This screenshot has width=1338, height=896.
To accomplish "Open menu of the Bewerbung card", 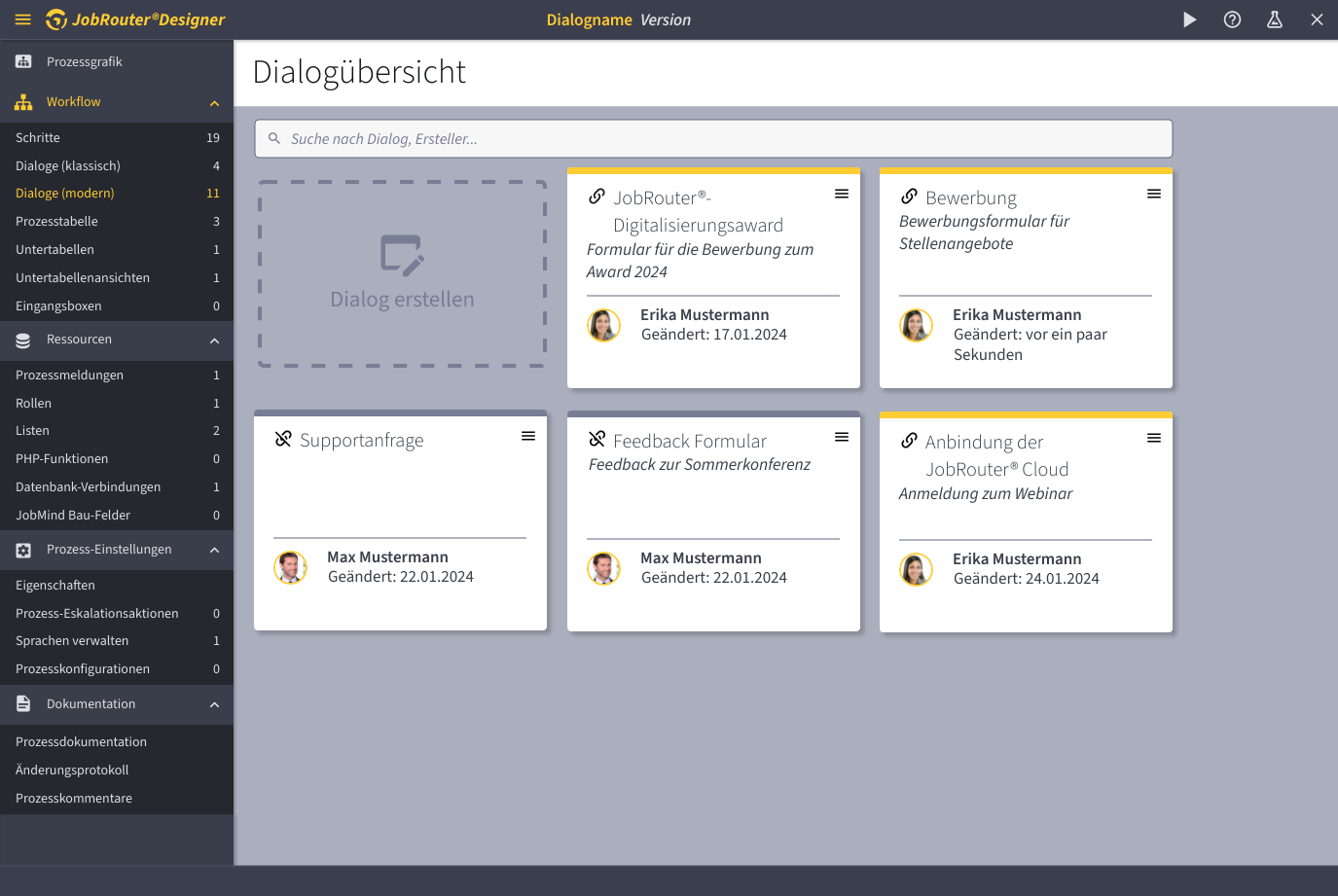I will [x=1153, y=194].
